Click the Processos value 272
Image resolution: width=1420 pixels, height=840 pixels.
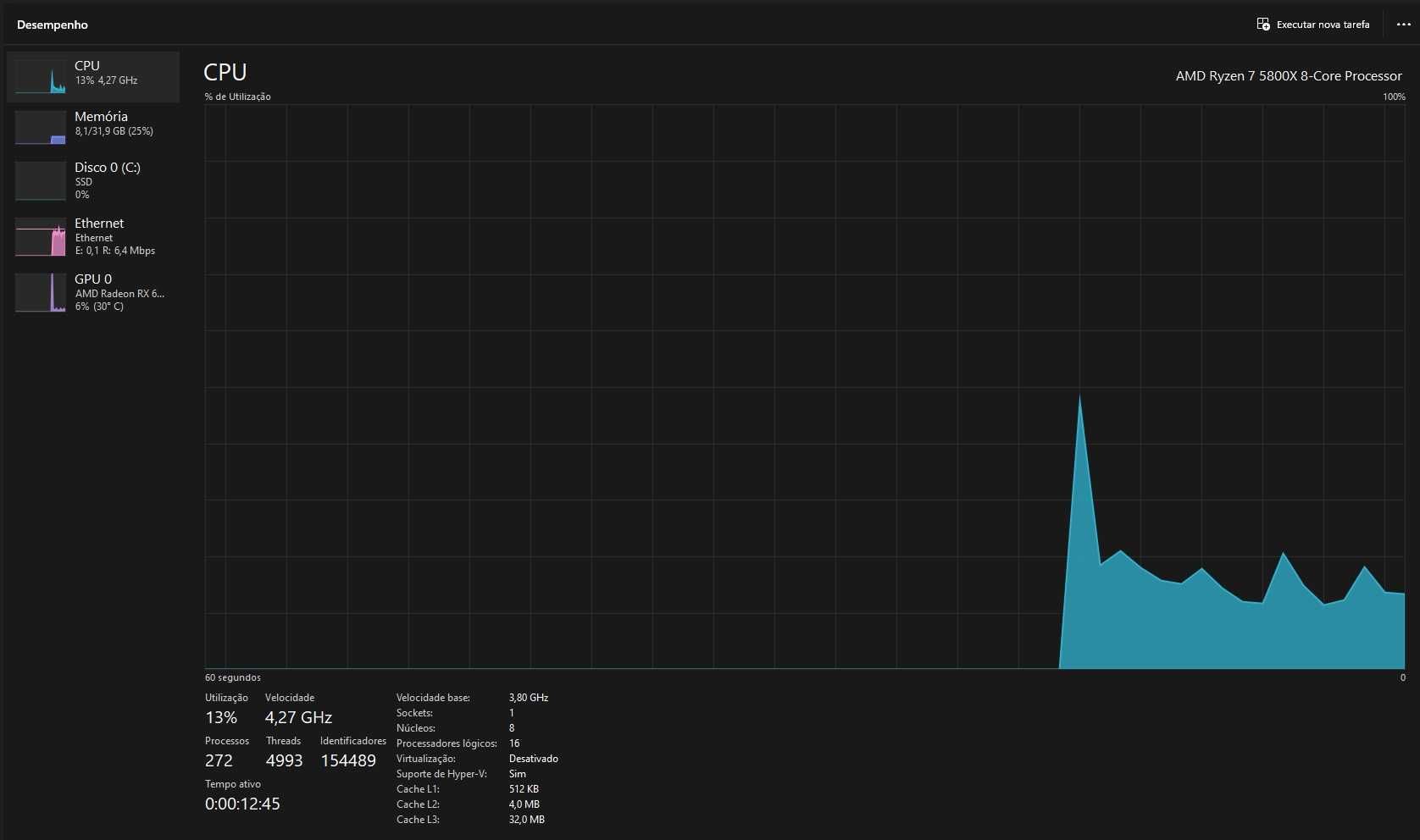click(x=219, y=760)
